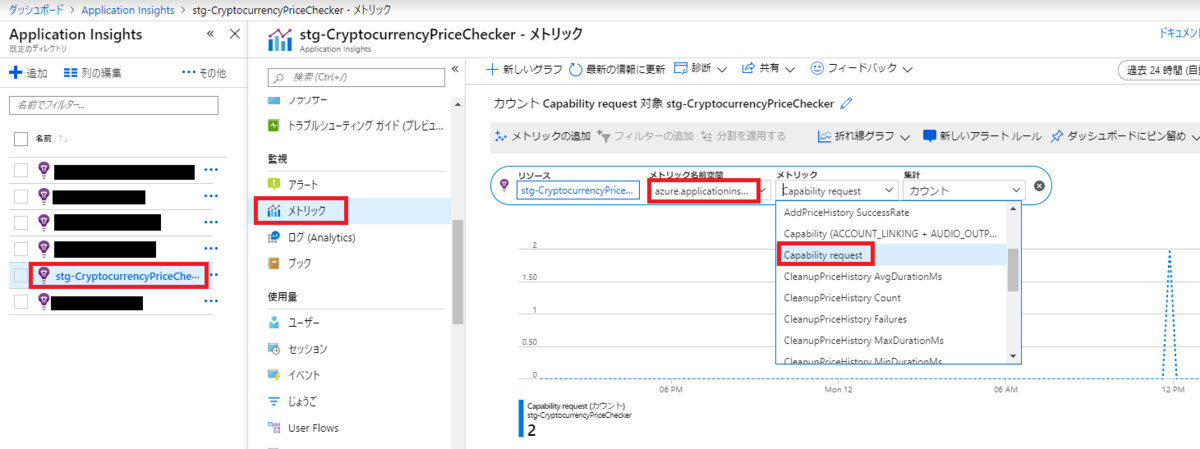1200x449 pixels.
Task: Edit chart title with the pencil icon
Action: click(847, 102)
